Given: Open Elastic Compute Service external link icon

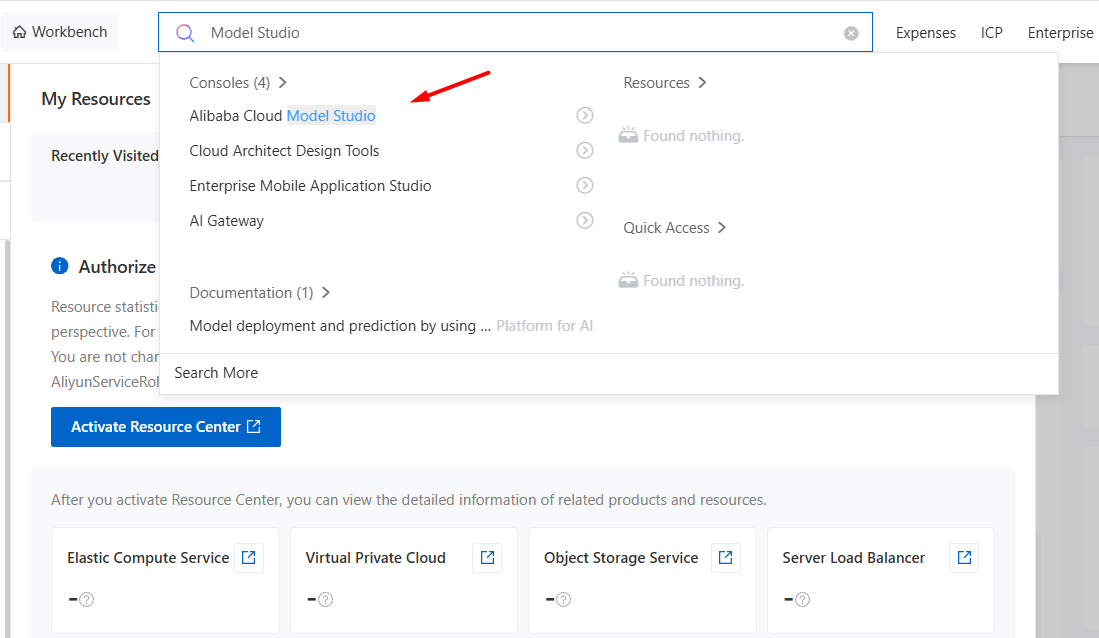Looking at the screenshot, I should (249, 558).
